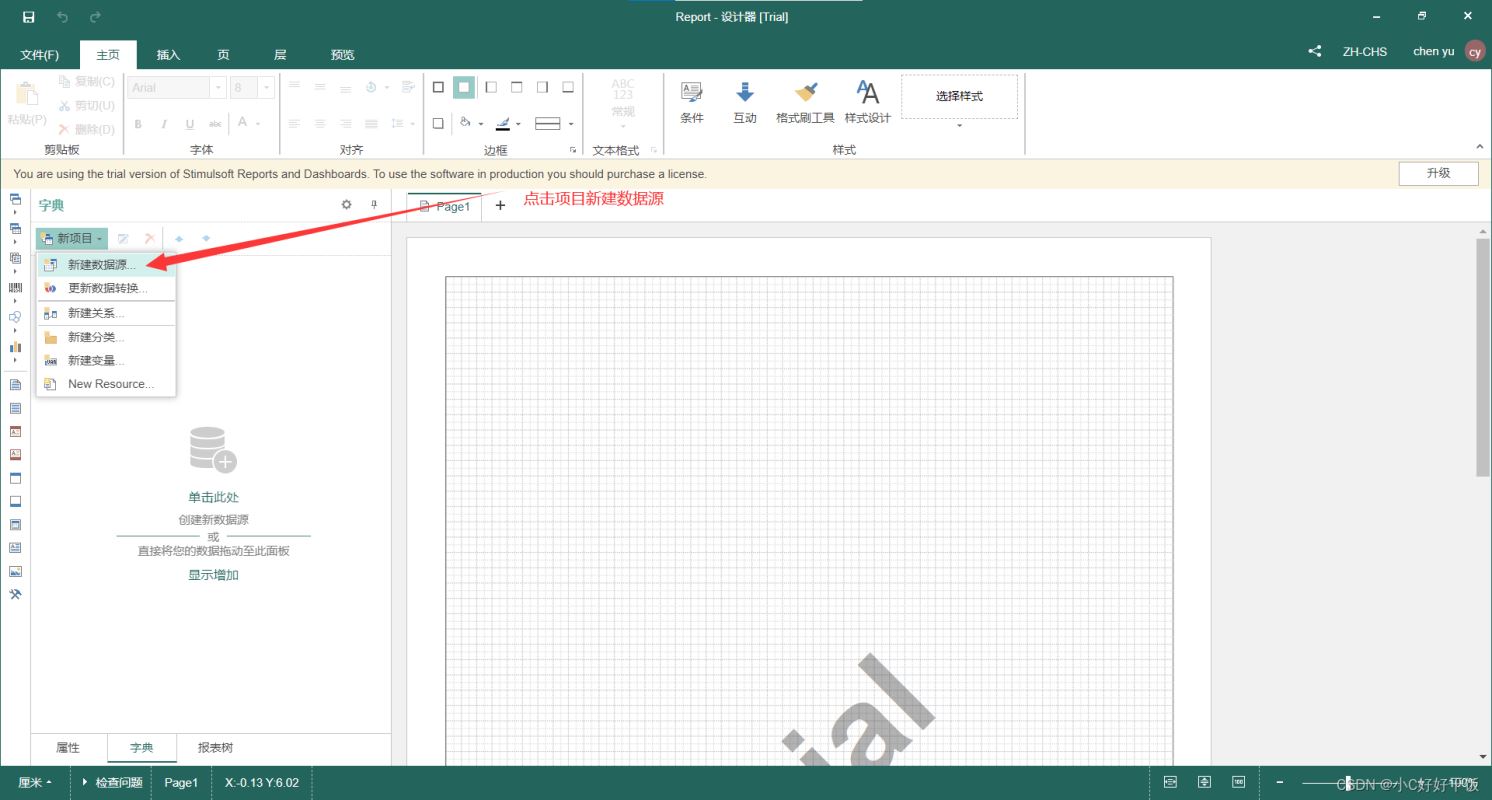The image size is (1492, 800).
Task: Toggle the strikethrough abc button
Action: 215,124
